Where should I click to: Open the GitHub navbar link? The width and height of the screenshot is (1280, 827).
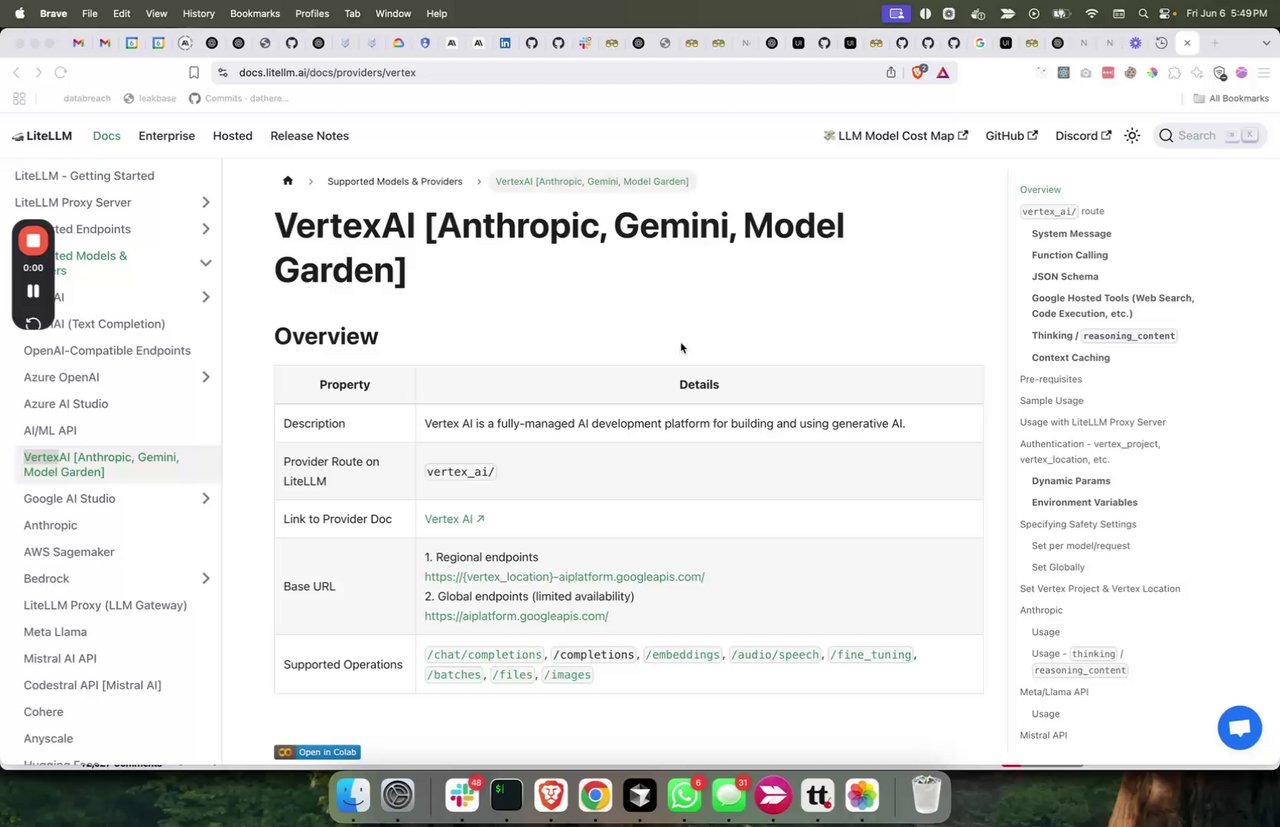click(x=1011, y=136)
